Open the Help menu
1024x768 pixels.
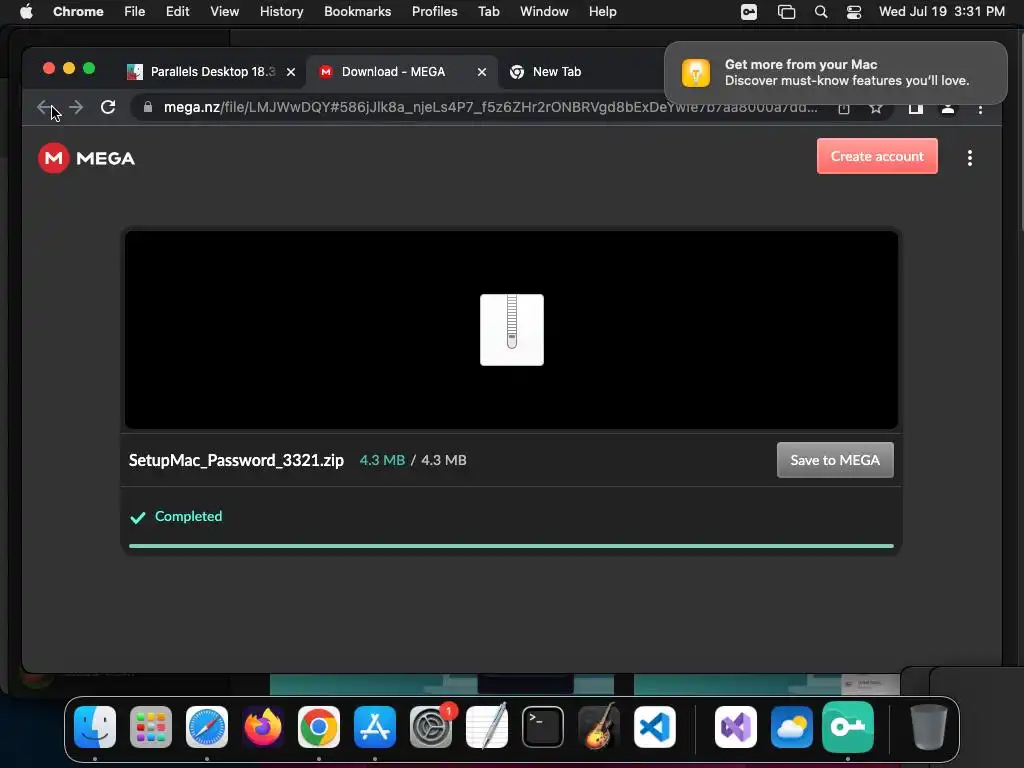click(602, 12)
